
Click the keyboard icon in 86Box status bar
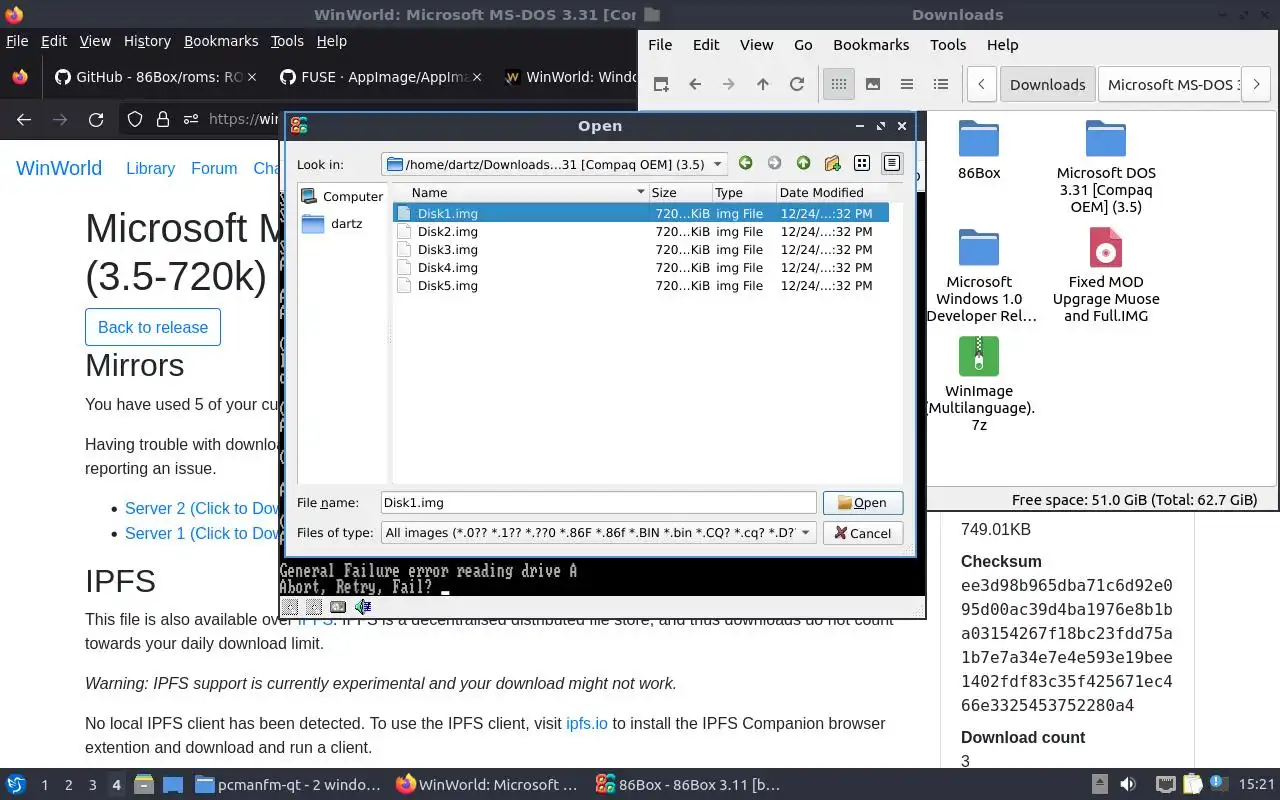[338, 607]
